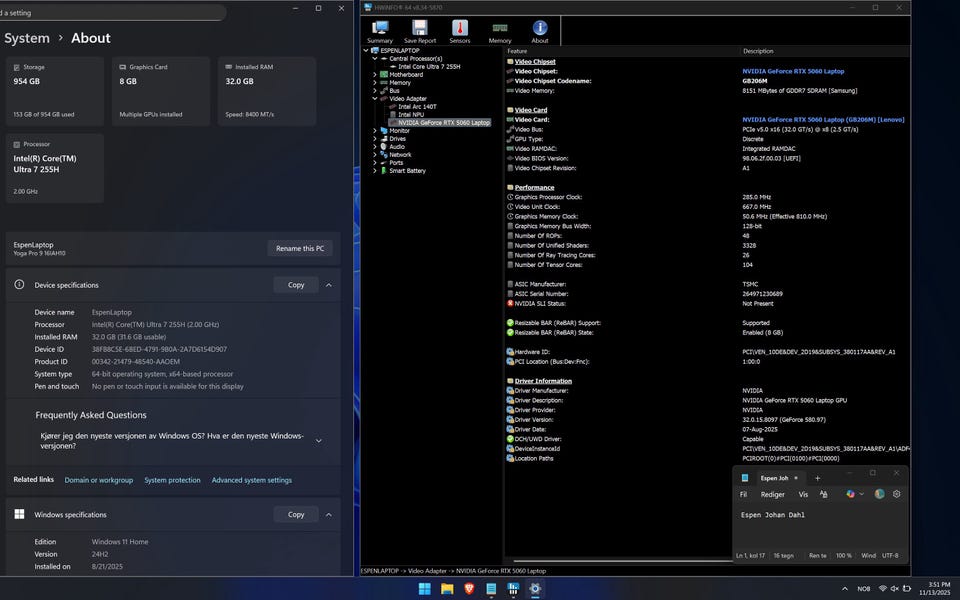Open Notepad settings gear icon
Viewport: 960px width, 600px height.
(897, 494)
